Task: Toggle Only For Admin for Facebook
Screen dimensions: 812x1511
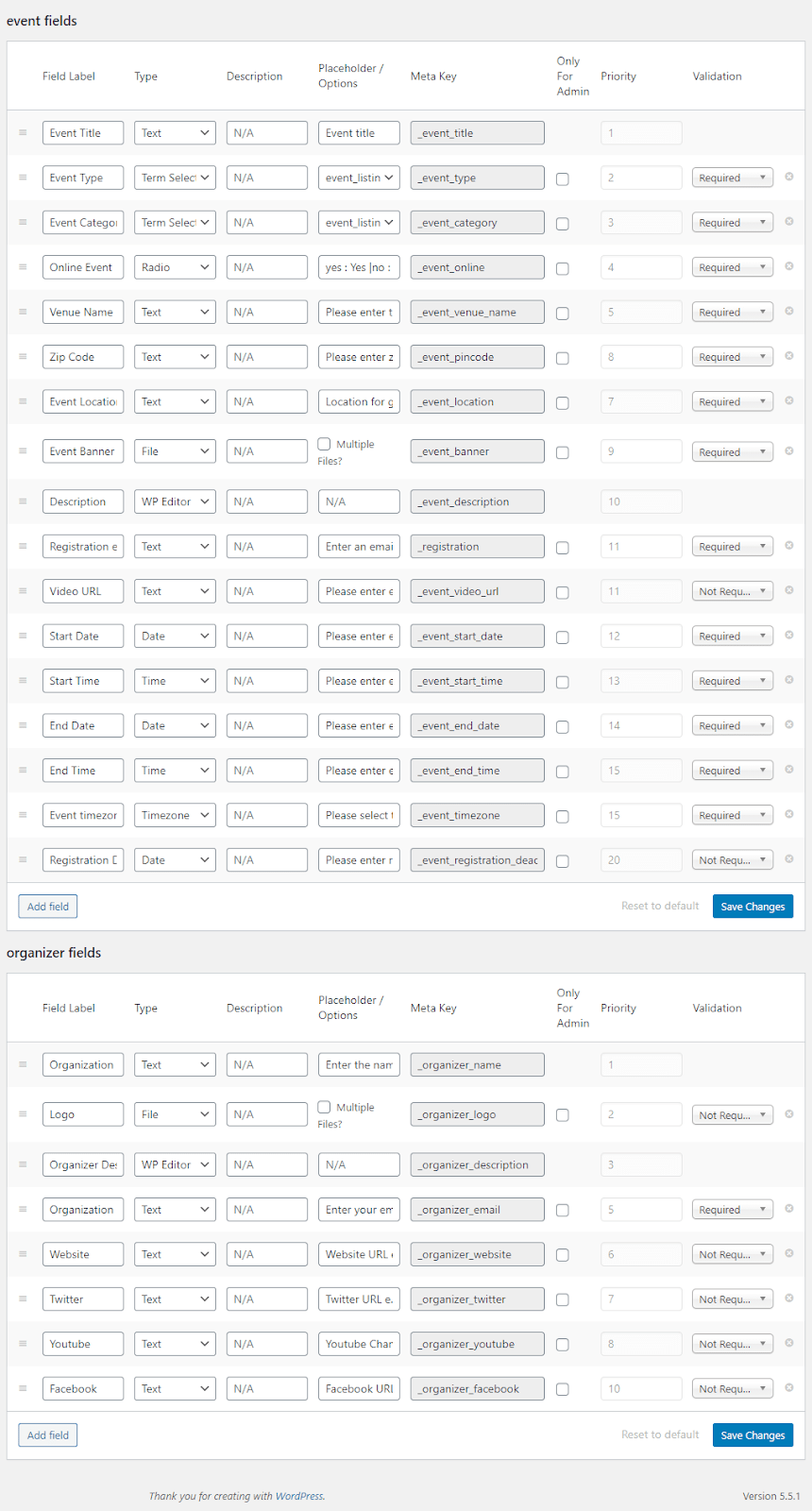Action: (563, 1389)
